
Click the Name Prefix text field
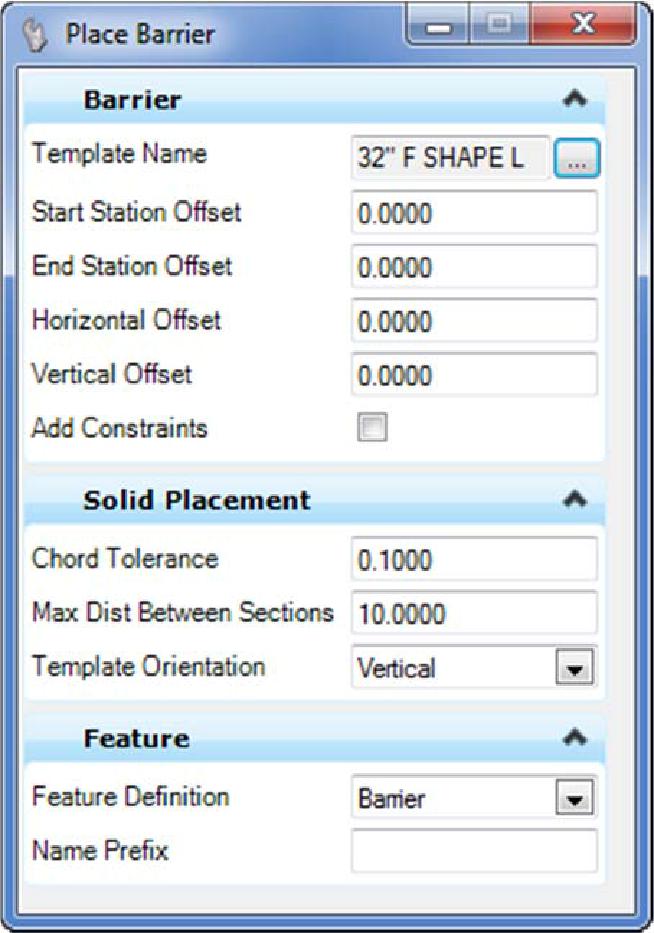click(x=474, y=851)
